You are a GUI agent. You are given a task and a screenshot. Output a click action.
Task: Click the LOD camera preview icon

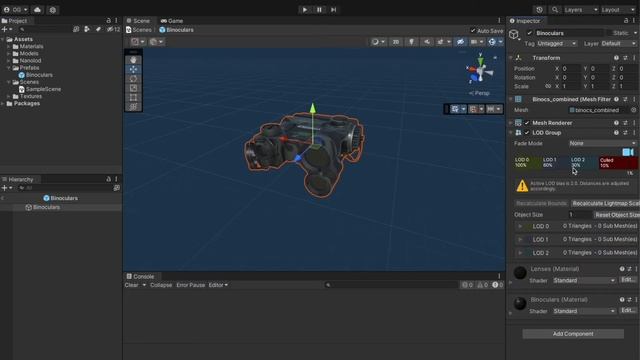coord(628,152)
